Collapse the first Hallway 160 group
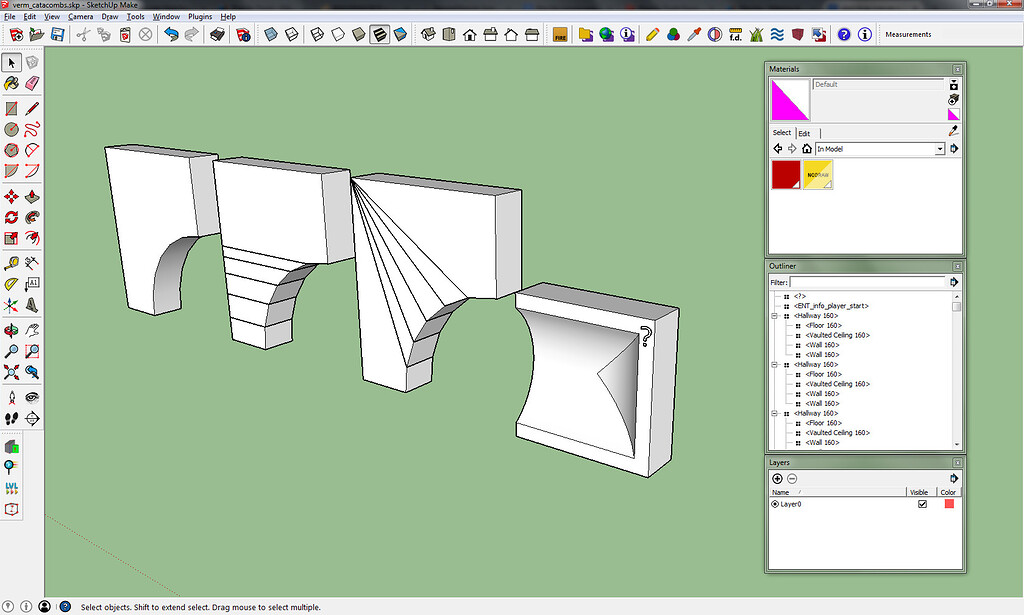The height and width of the screenshot is (615, 1024). [774, 315]
